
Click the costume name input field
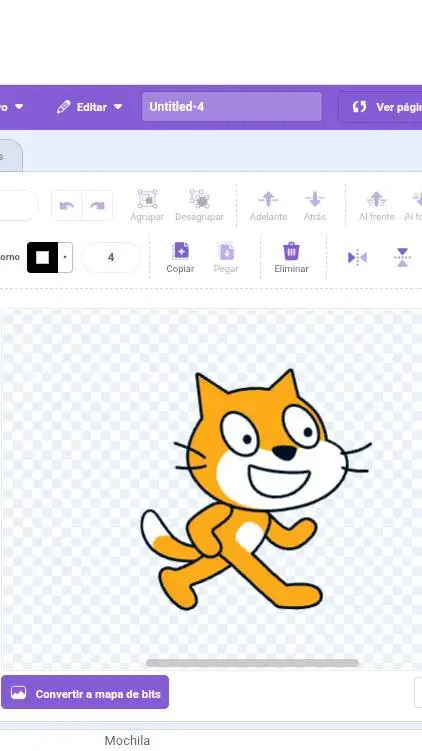18,205
